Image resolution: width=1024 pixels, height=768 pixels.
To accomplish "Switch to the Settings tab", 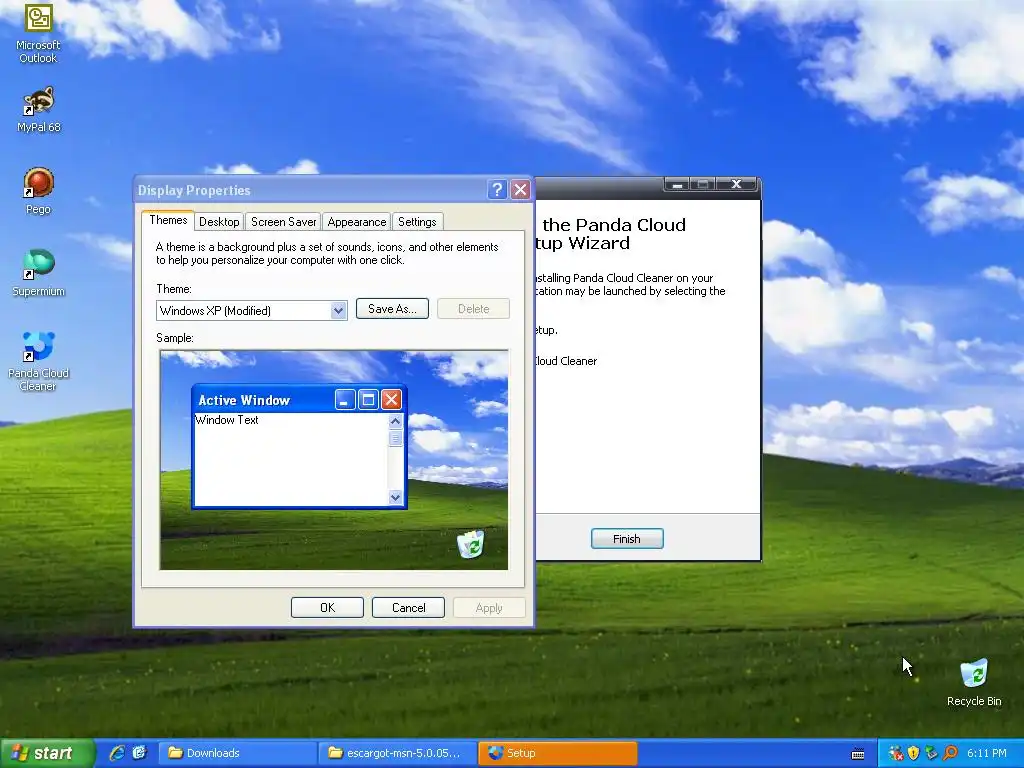I will click(417, 222).
